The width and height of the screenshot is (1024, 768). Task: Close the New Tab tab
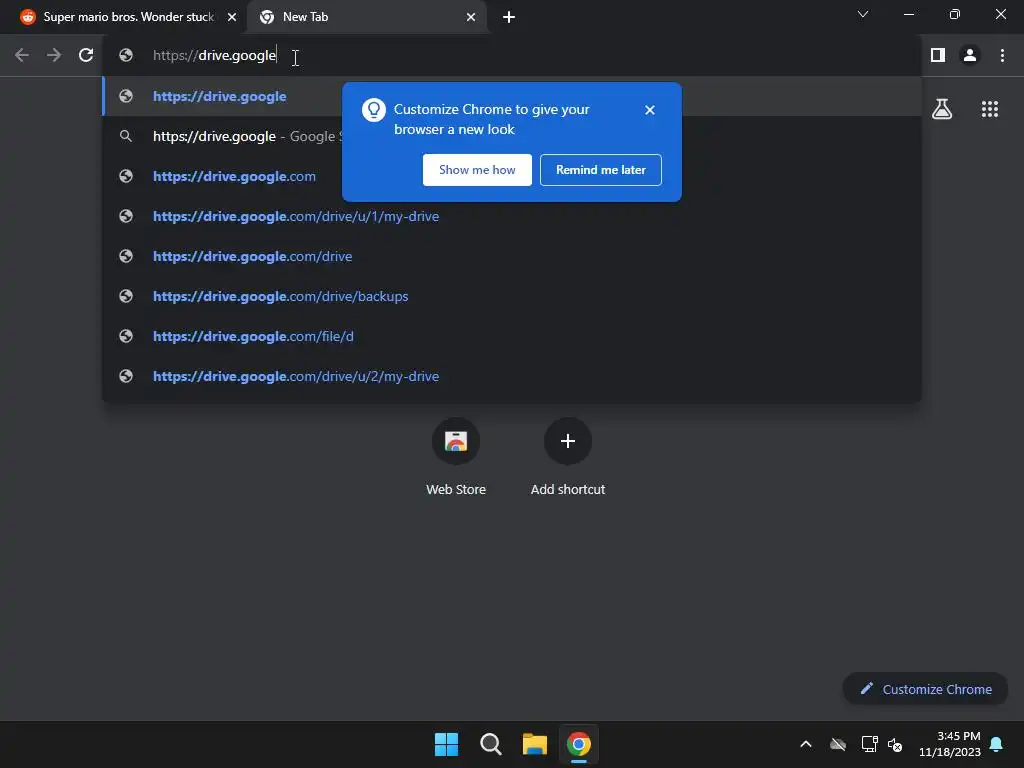tap(471, 17)
